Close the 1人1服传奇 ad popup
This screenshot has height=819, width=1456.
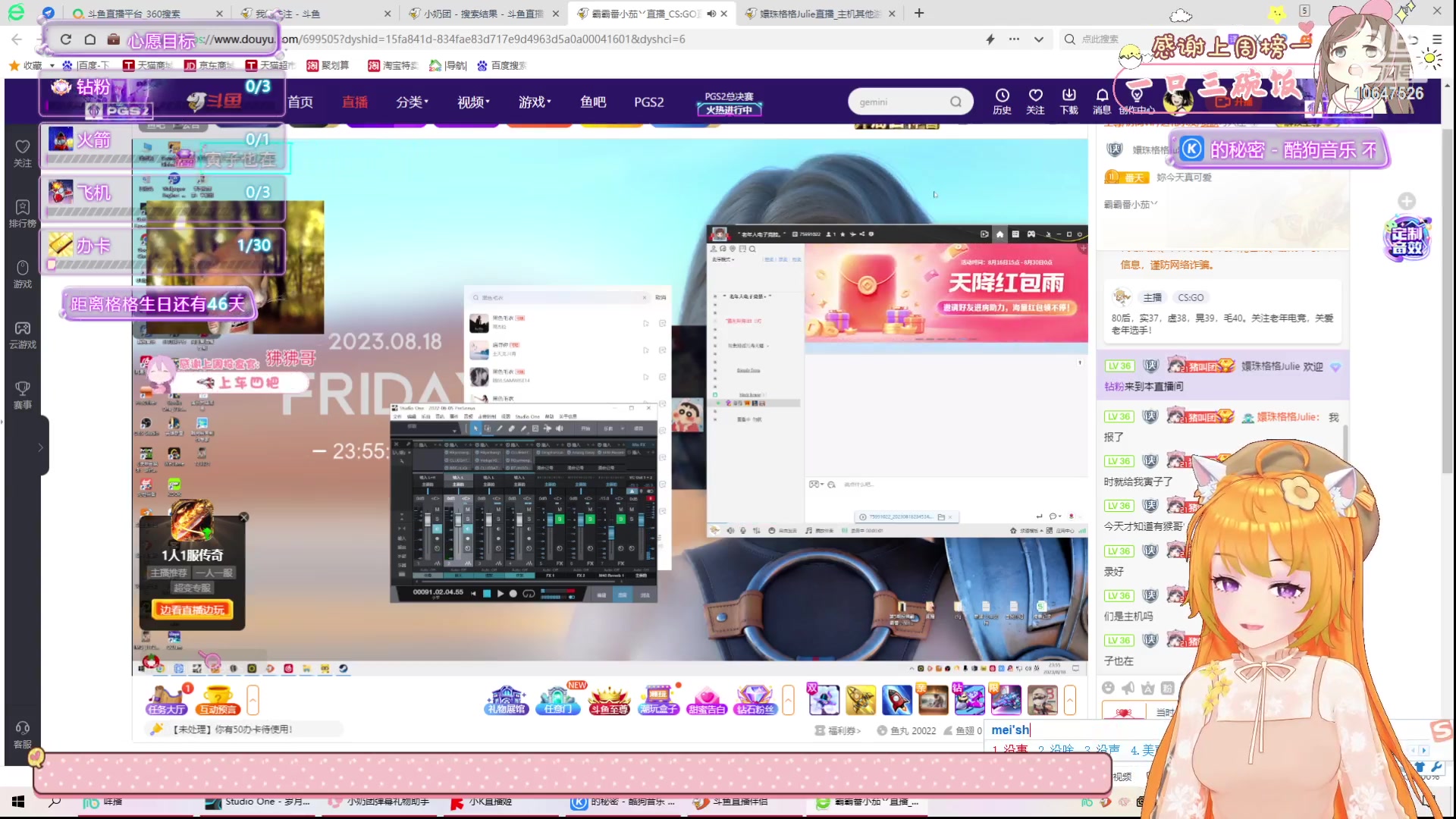click(x=243, y=517)
